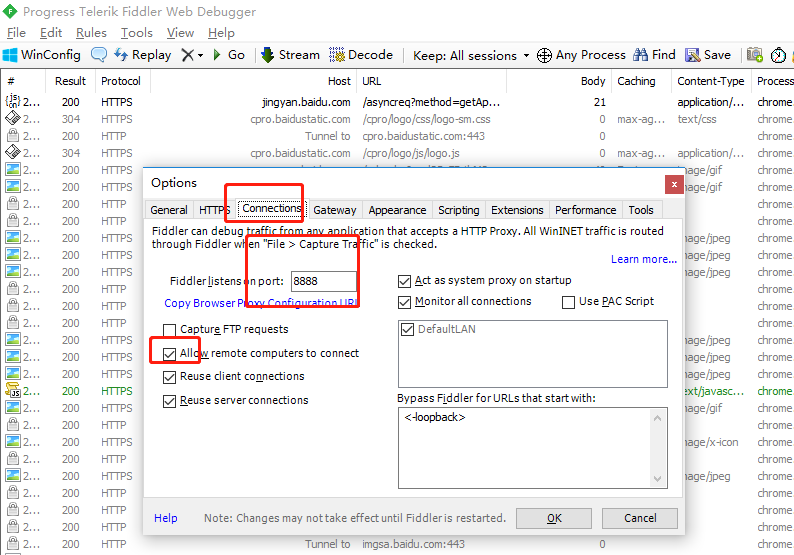Open the Keep: All sessions dropdown
The width and height of the screenshot is (794, 555).
click(x=471, y=55)
